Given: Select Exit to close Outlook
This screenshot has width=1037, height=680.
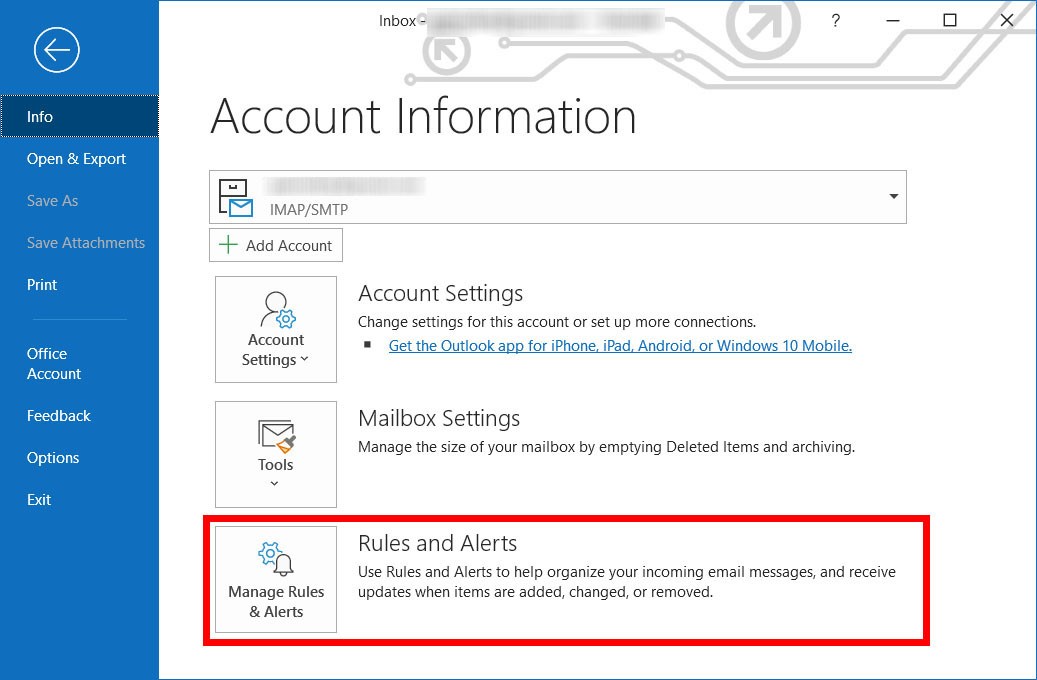Looking at the screenshot, I should (x=38, y=499).
